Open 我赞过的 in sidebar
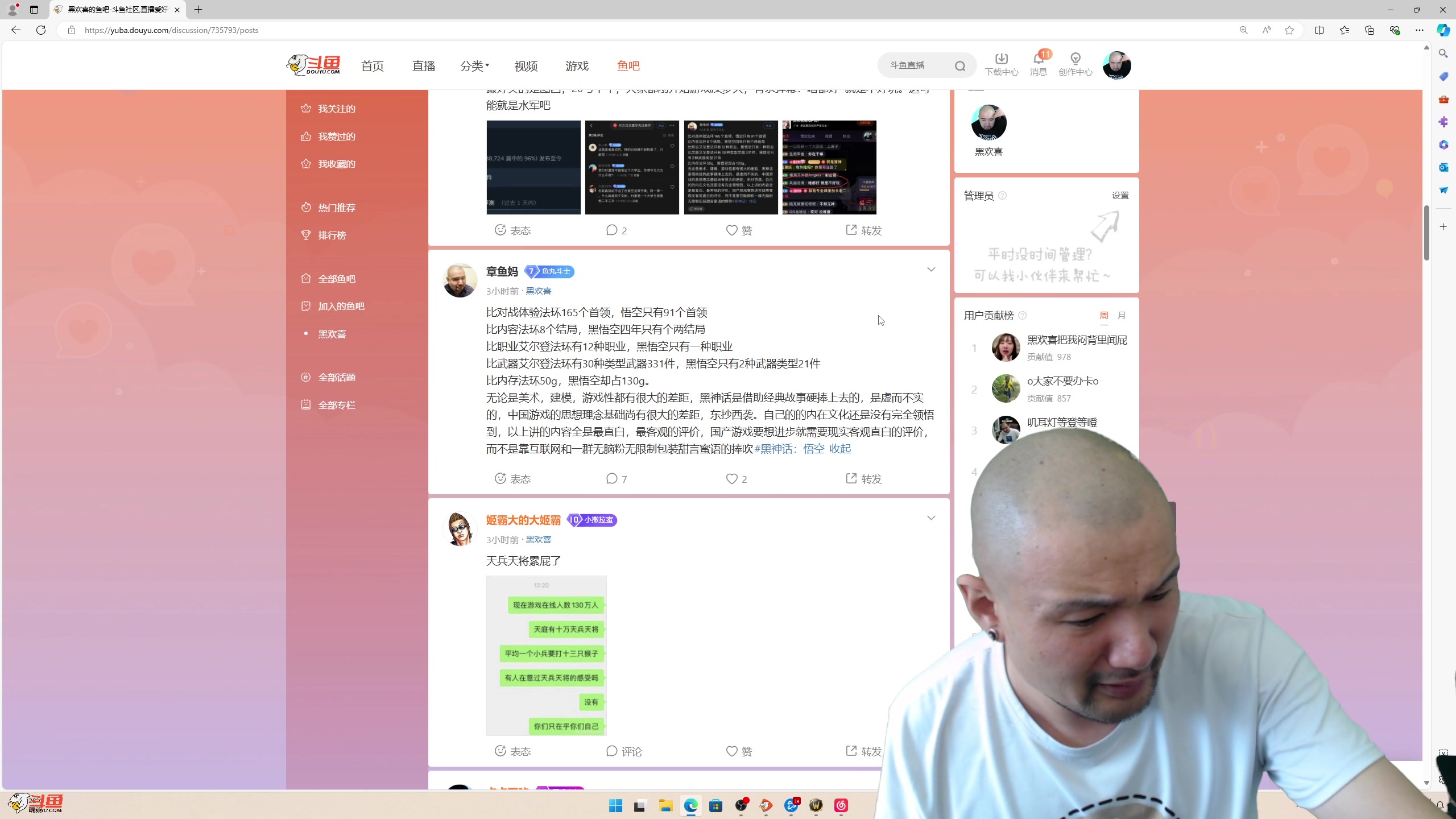The height and width of the screenshot is (819, 1456). (x=328, y=136)
